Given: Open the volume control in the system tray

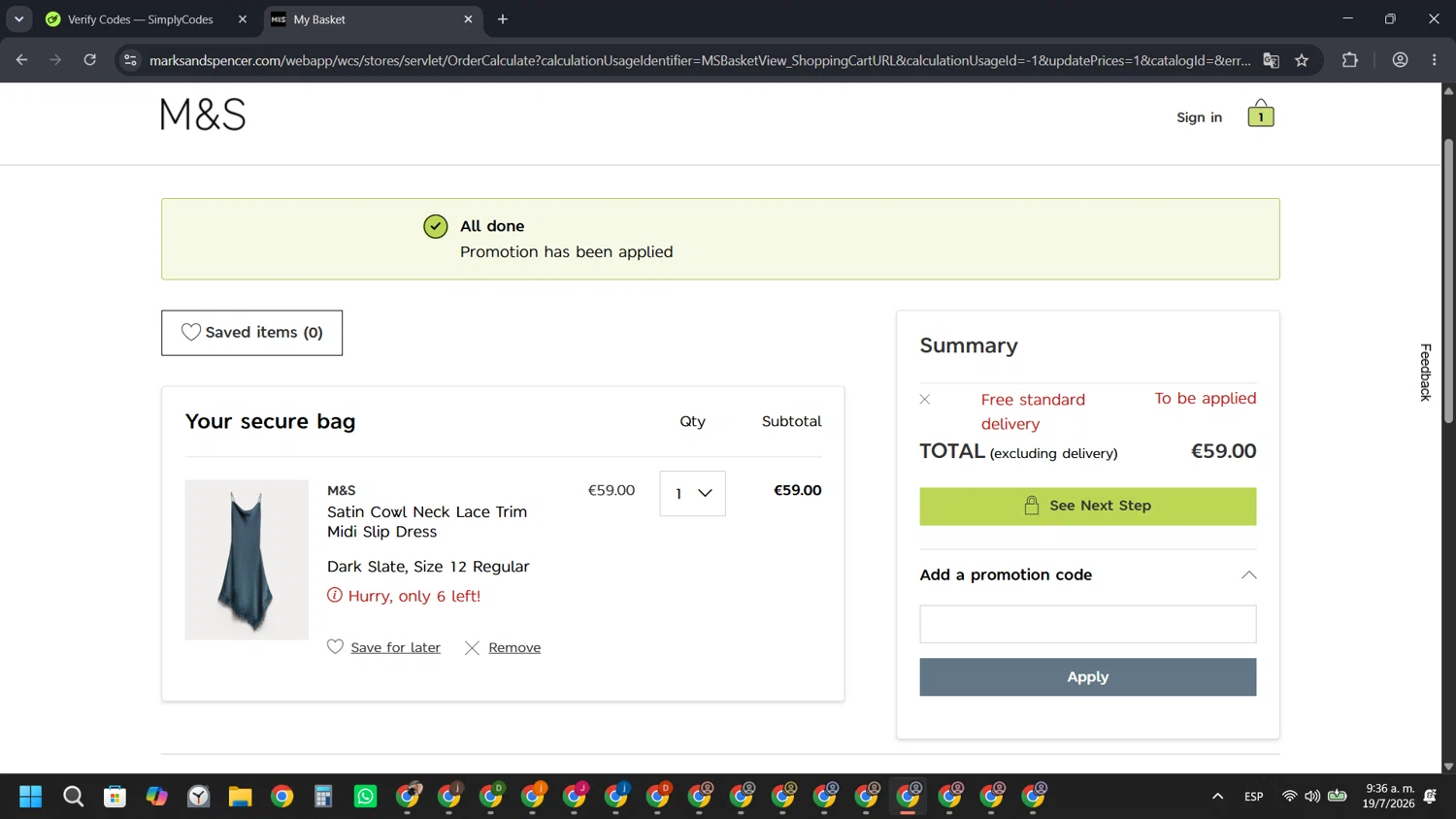Looking at the screenshot, I should pos(1312,797).
